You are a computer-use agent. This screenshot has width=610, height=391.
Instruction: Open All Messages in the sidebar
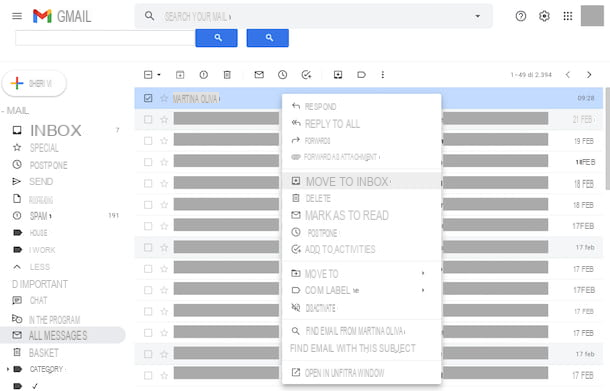point(62,335)
